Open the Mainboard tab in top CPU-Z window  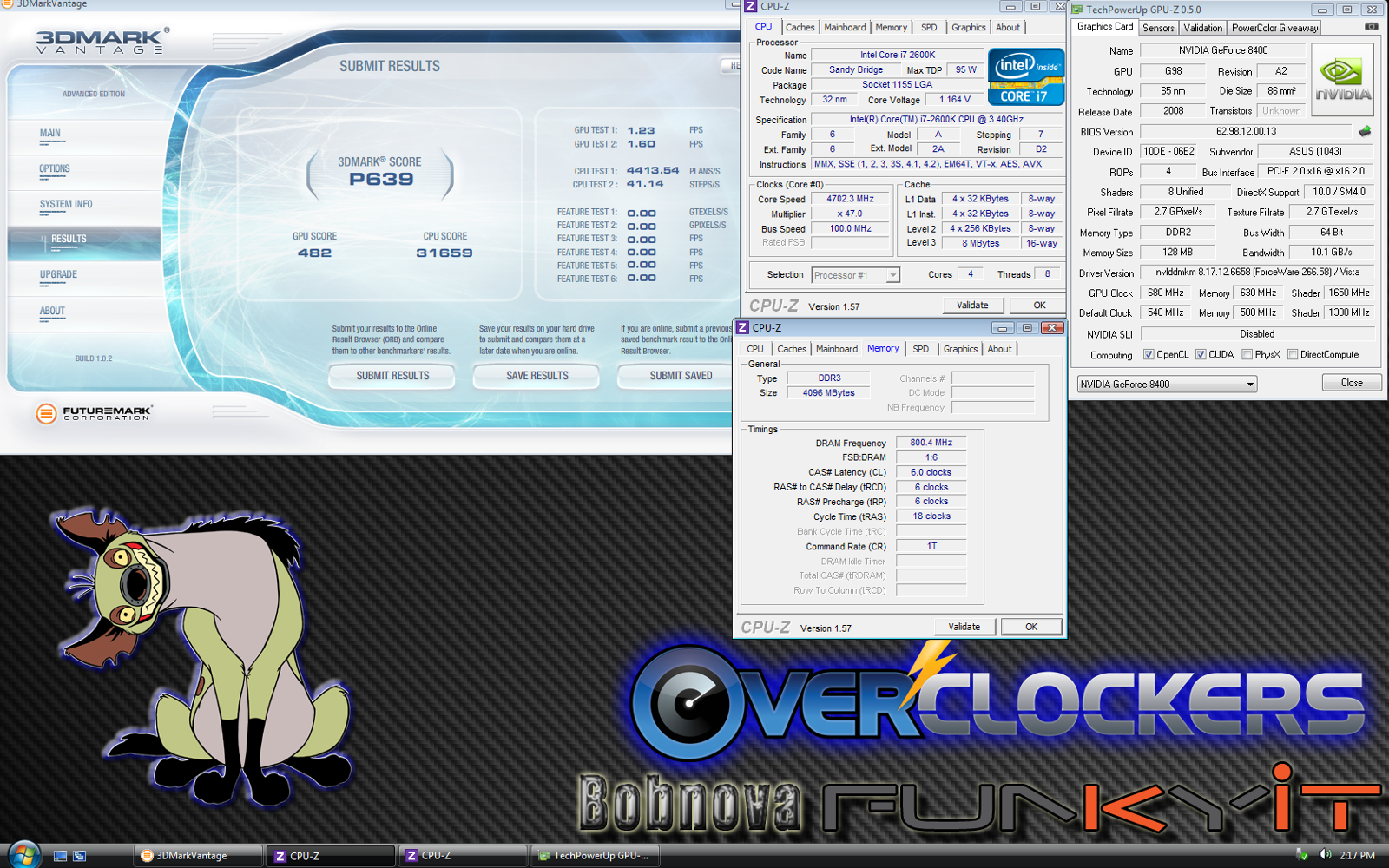pyautogui.click(x=845, y=28)
